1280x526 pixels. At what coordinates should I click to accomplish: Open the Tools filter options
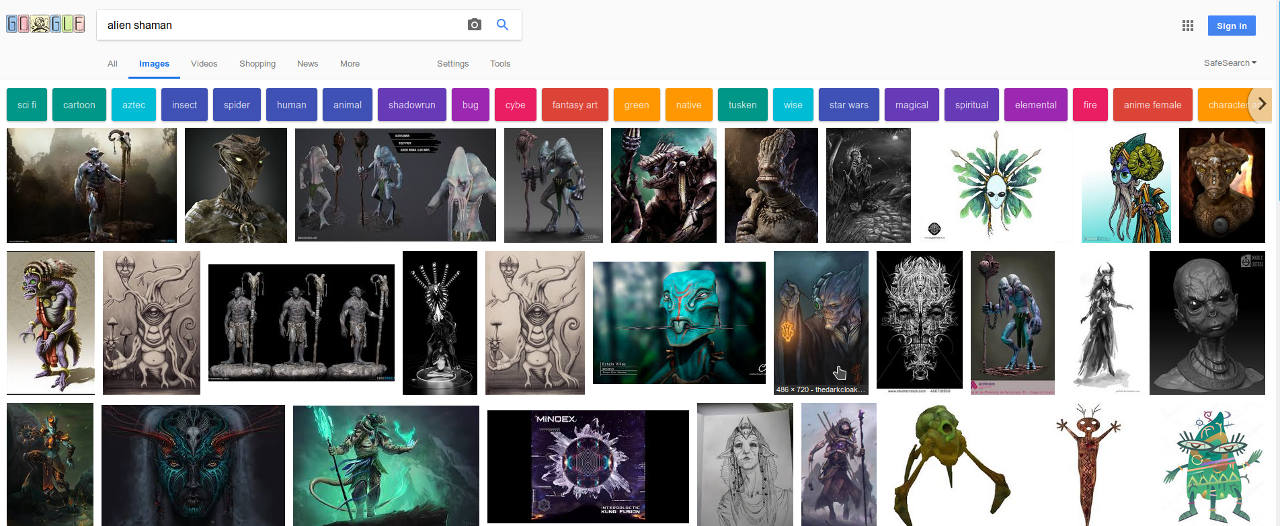tap(500, 64)
